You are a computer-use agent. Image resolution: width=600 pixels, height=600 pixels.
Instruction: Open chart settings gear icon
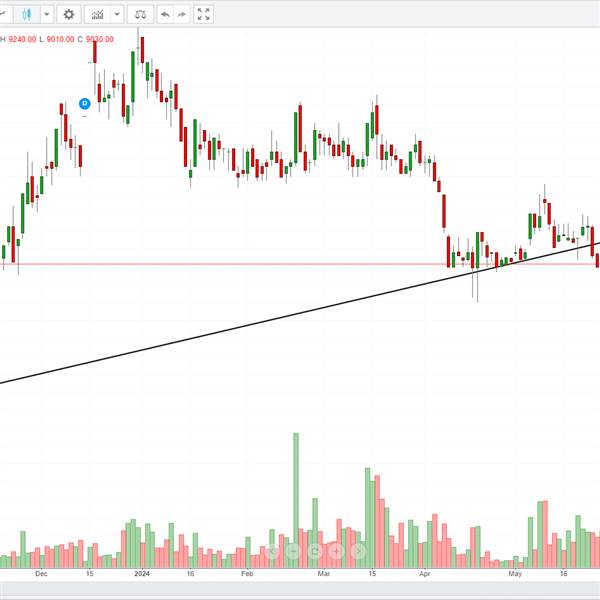68,15
